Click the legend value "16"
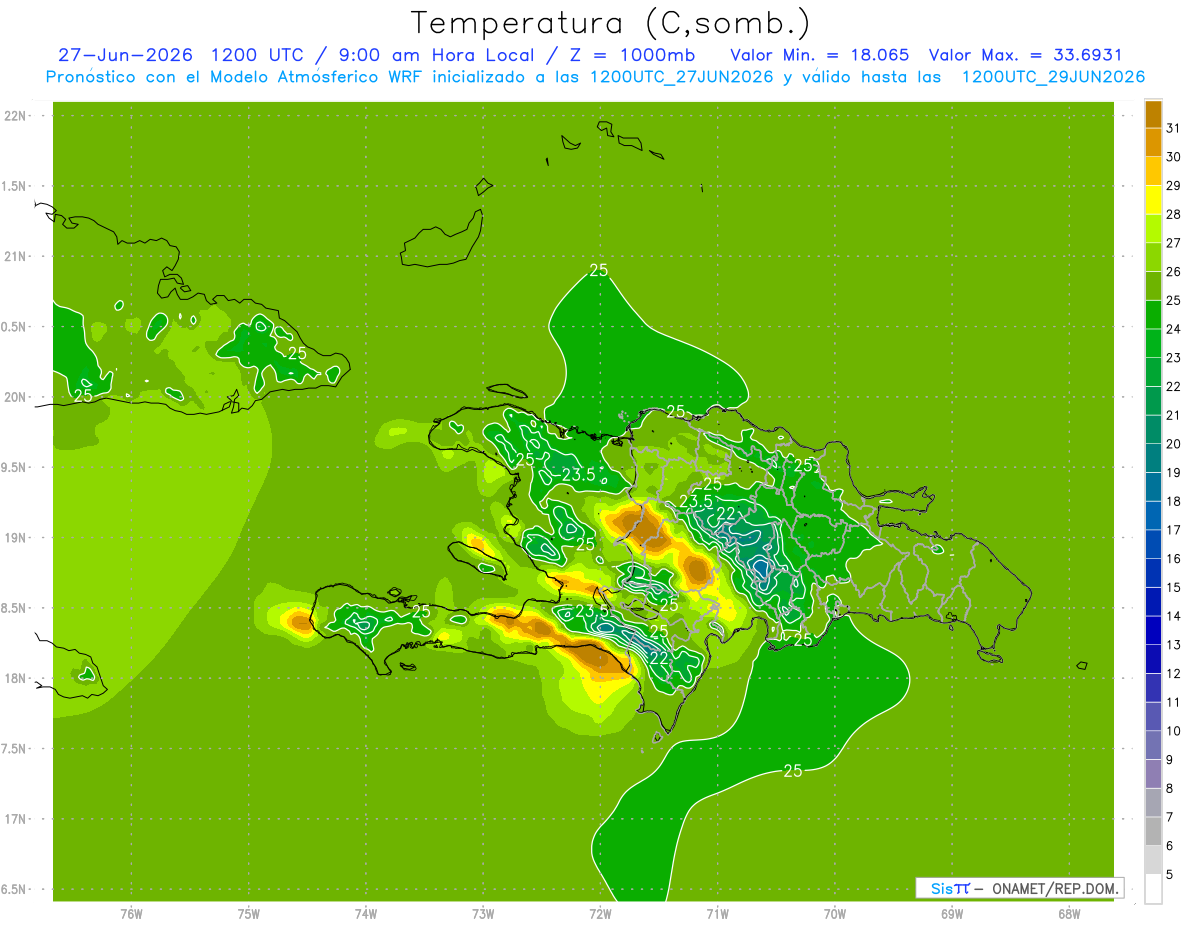Image resolution: width=1200 pixels, height=927 pixels. (x=1174, y=559)
